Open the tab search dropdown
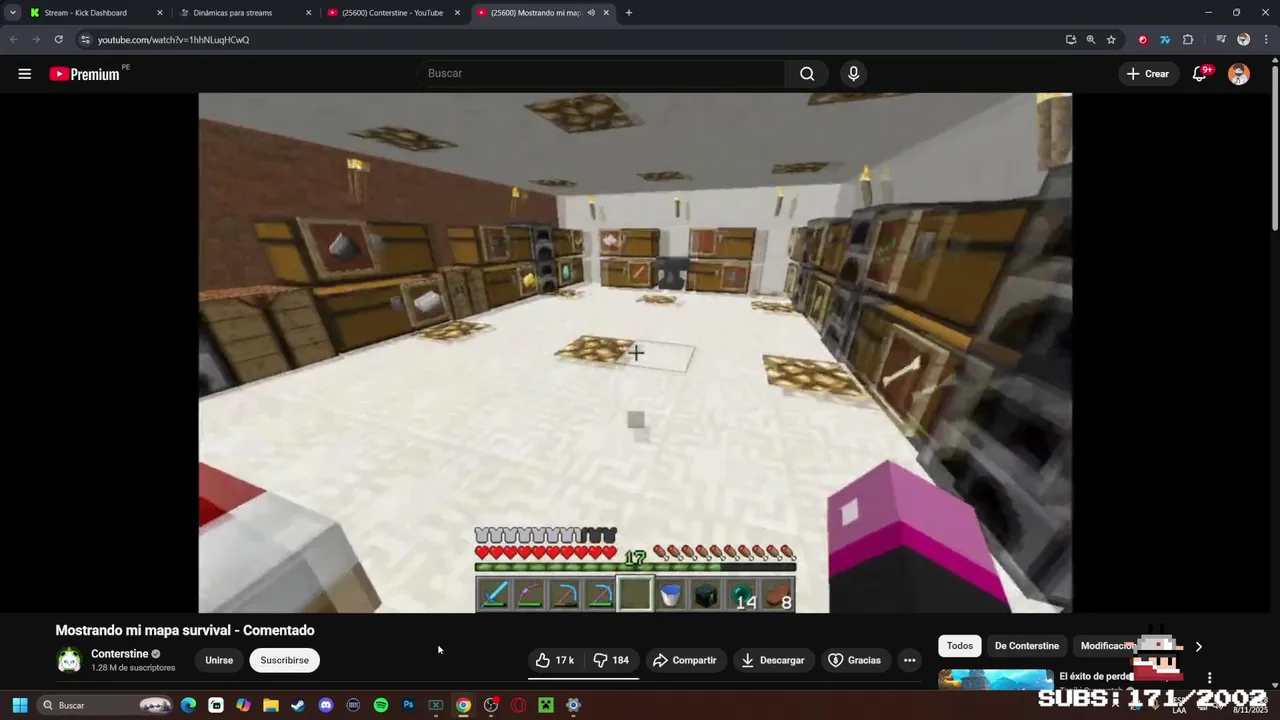The image size is (1280, 720). coord(12,13)
